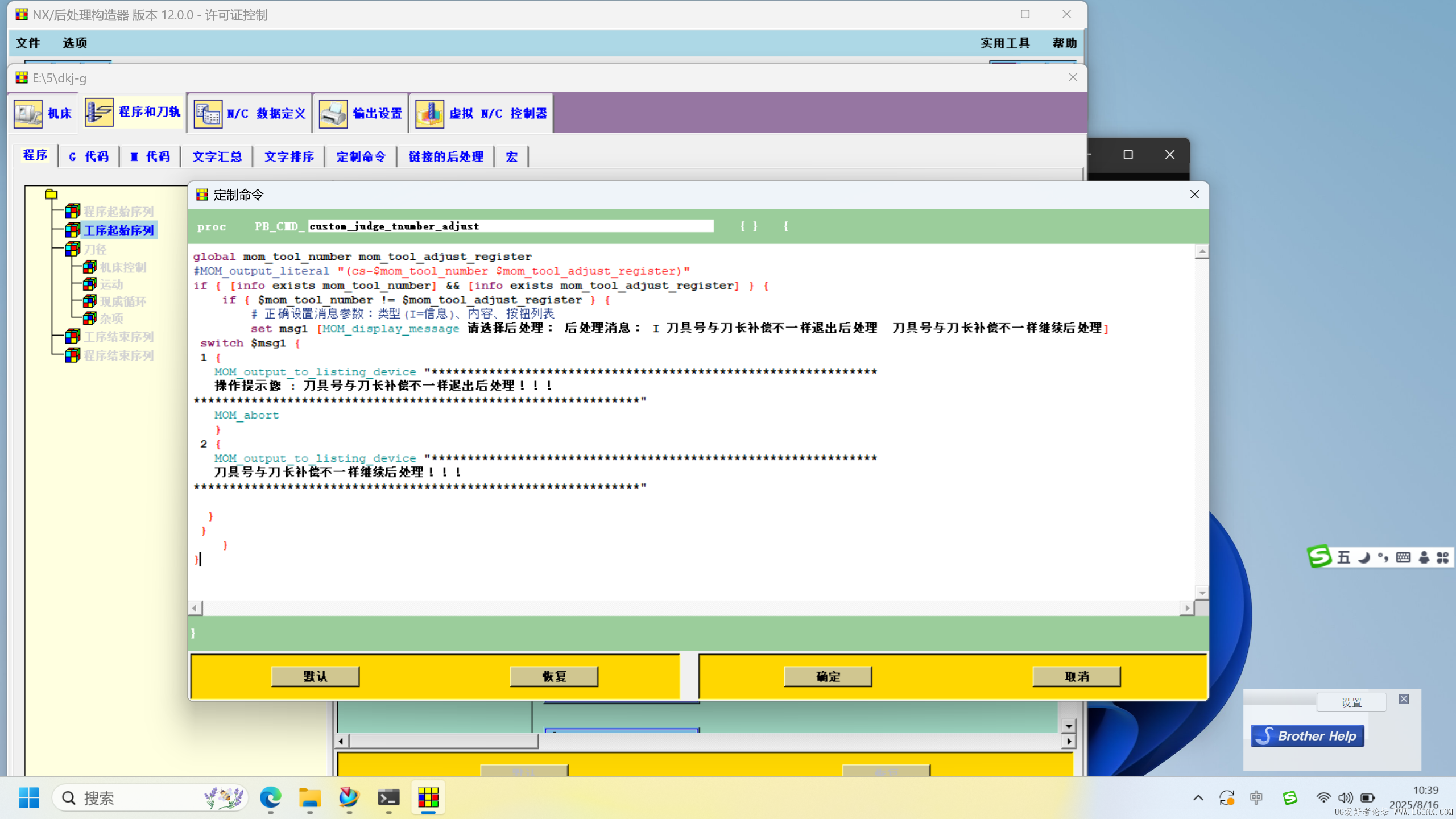Open the 实用工具 menu
1456x819 pixels.
pyautogui.click(x=1005, y=43)
